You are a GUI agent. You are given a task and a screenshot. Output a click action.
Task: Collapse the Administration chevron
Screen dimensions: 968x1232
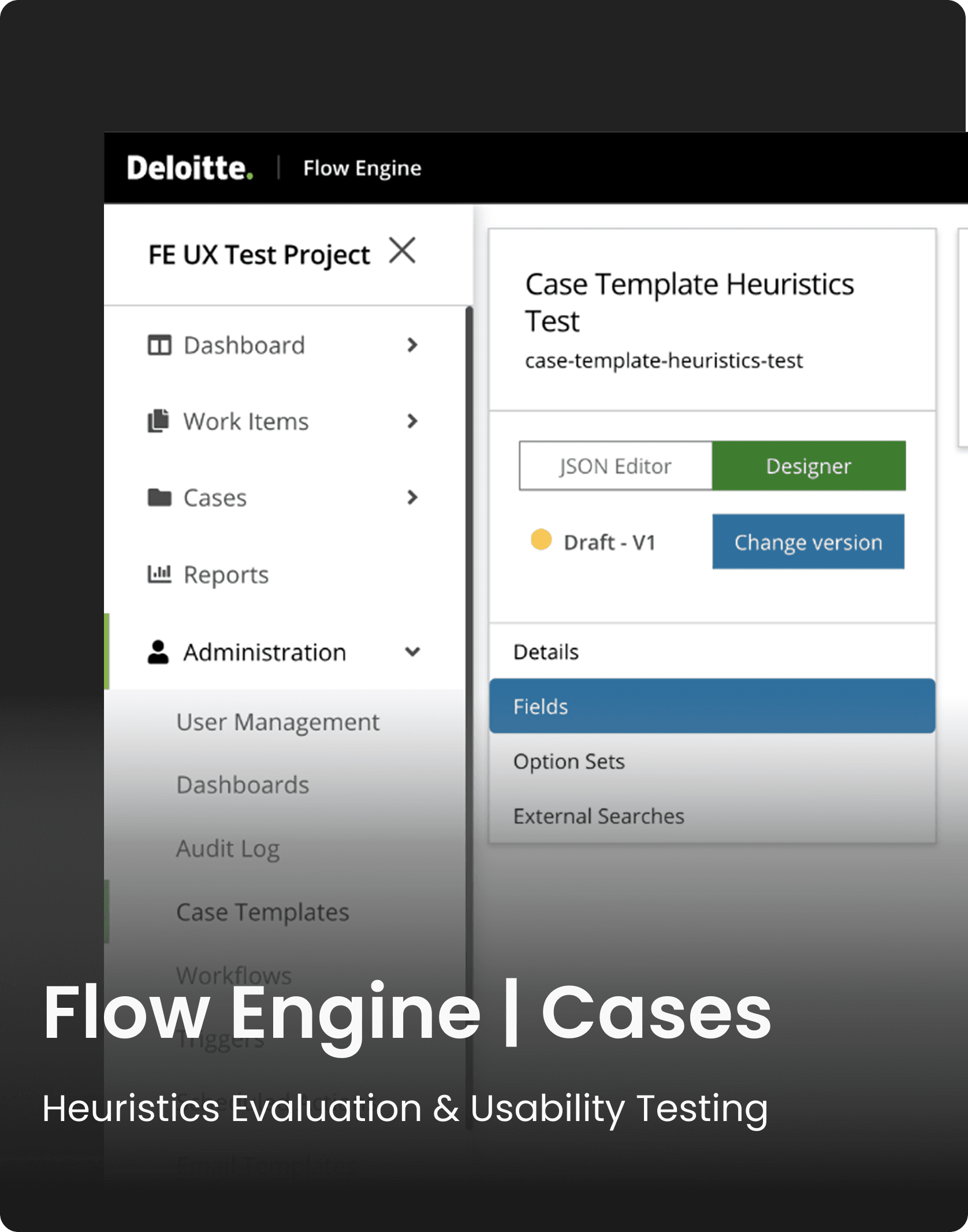tap(412, 652)
